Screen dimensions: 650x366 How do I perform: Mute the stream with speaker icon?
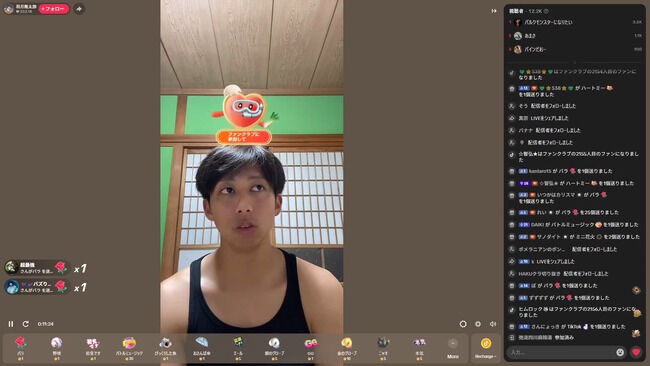click(x=493, y=324)
